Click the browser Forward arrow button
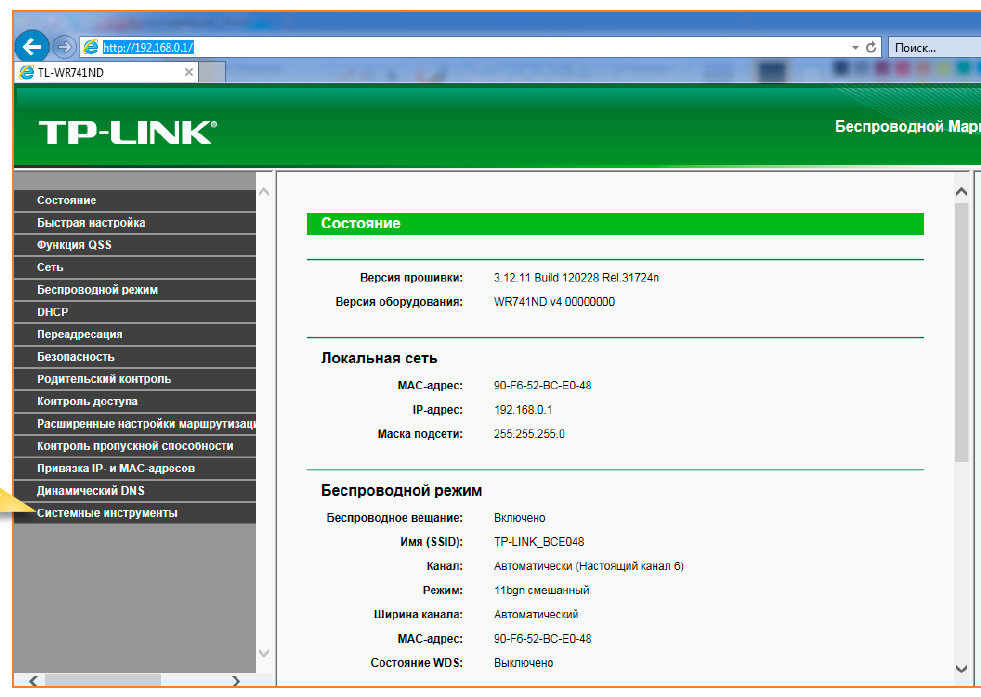This screenshot has height=697, width=981. pyautogui.click(x=64, y=47)
